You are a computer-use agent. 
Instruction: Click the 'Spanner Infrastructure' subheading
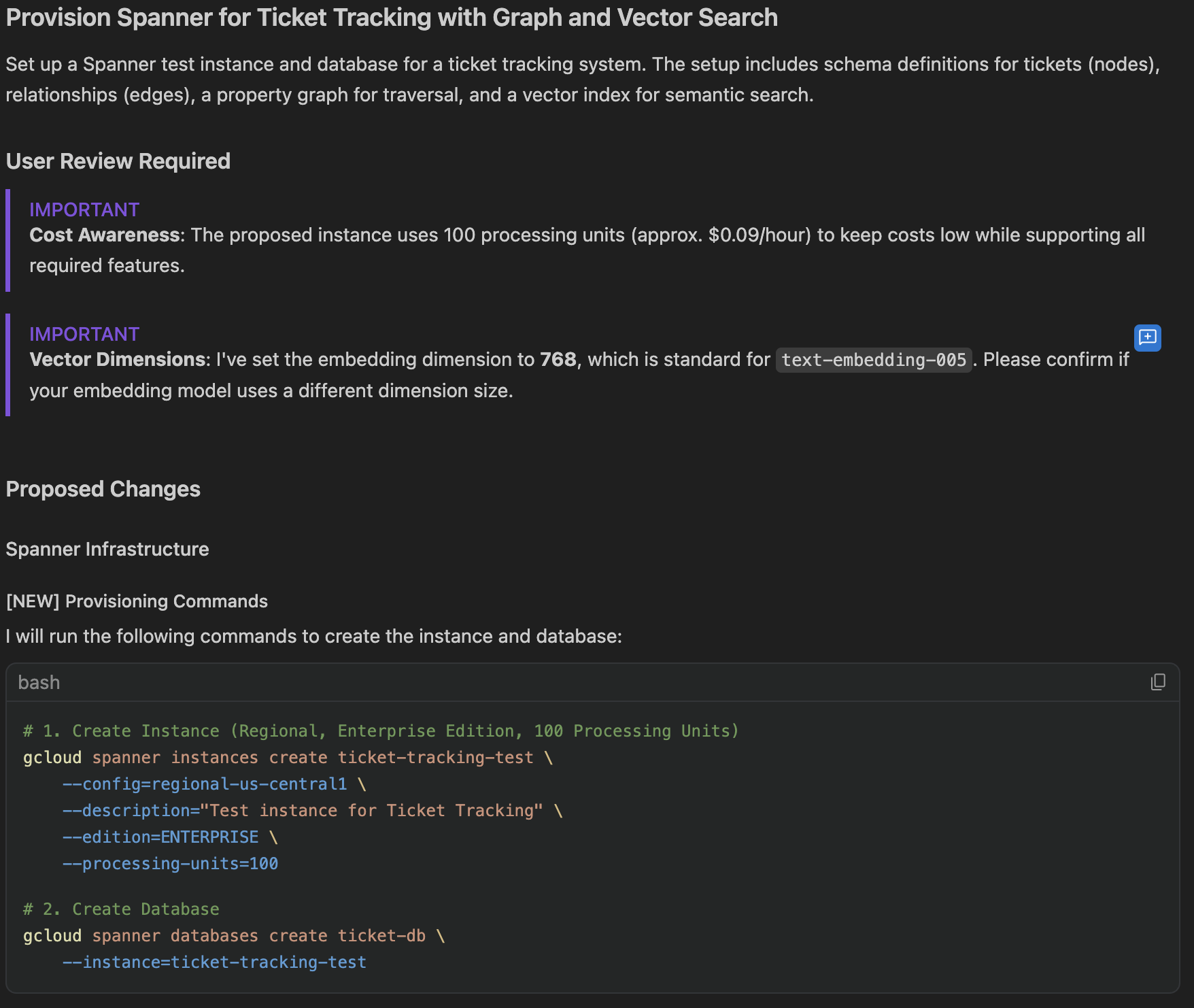tap(107, 549)
